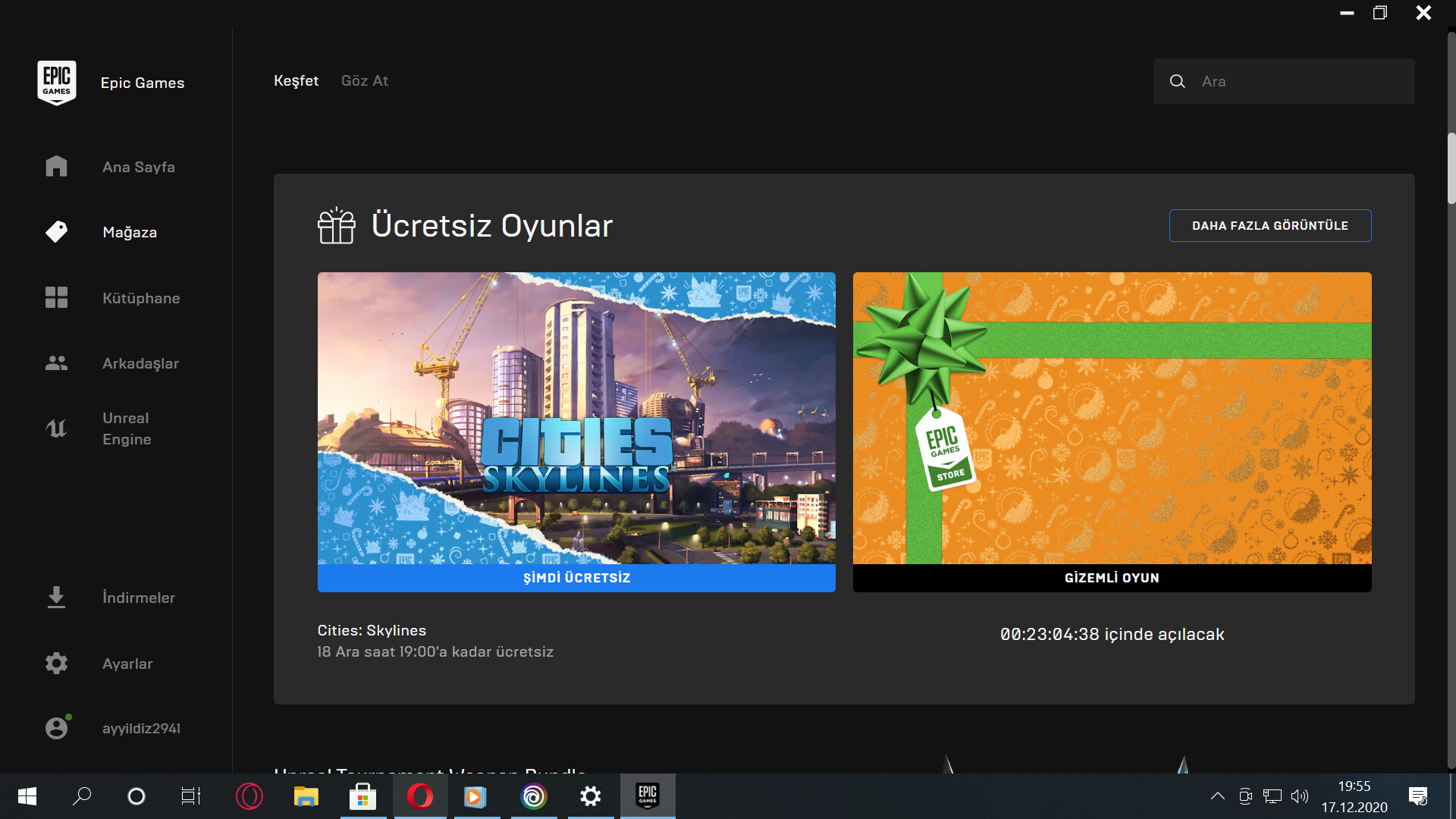Click DAHA FAZLA GÖRÜNTÜLE button
1456x819 pixels.
tap(1270, 225)
